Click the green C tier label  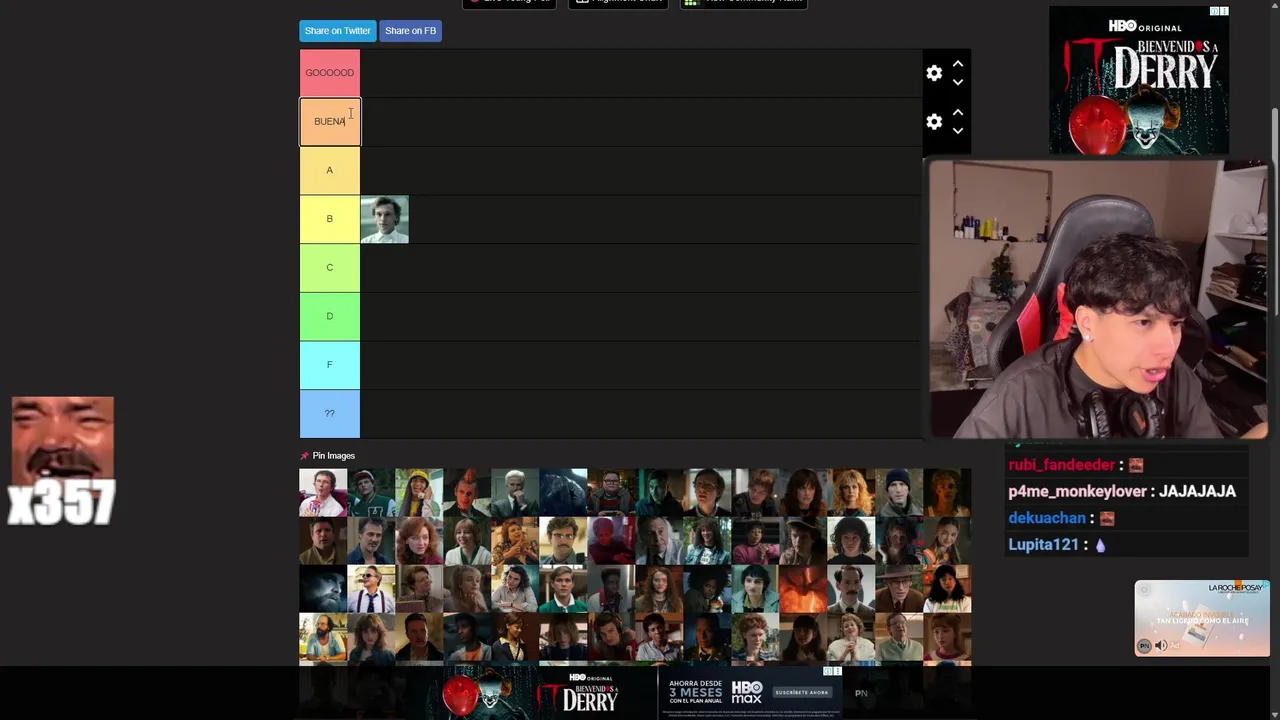330,267
